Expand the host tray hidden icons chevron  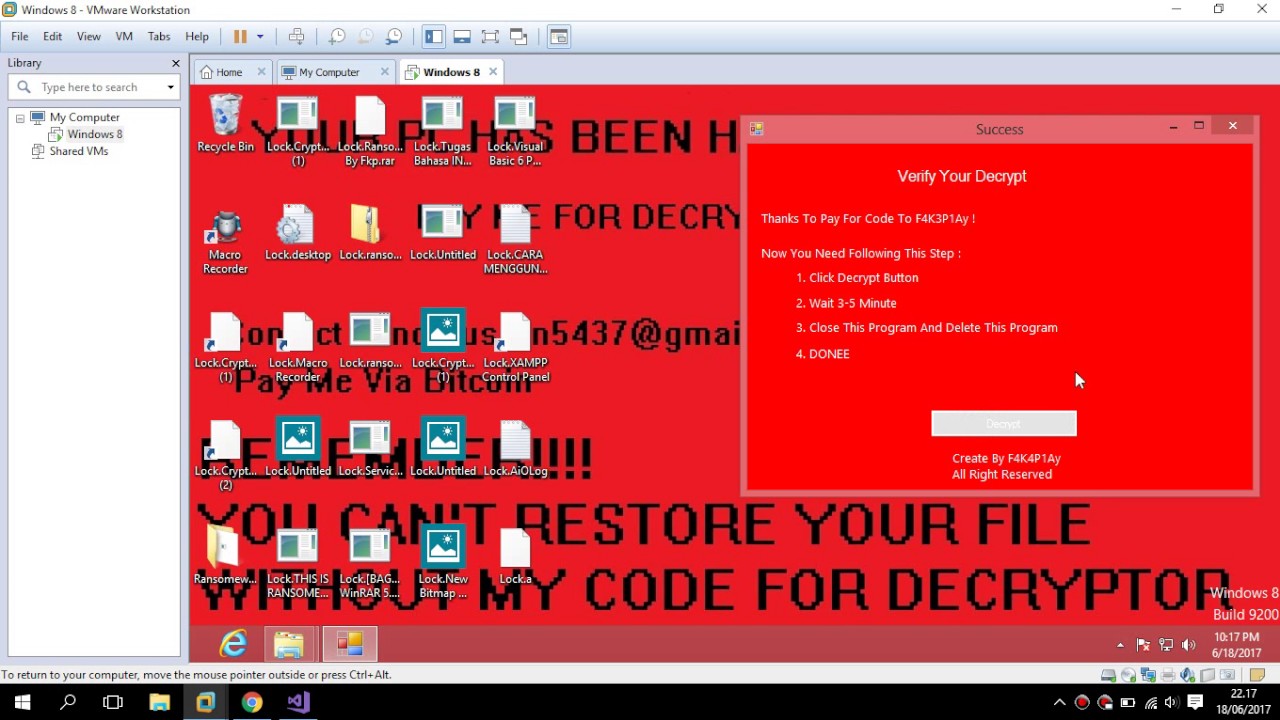[1060, 702]
